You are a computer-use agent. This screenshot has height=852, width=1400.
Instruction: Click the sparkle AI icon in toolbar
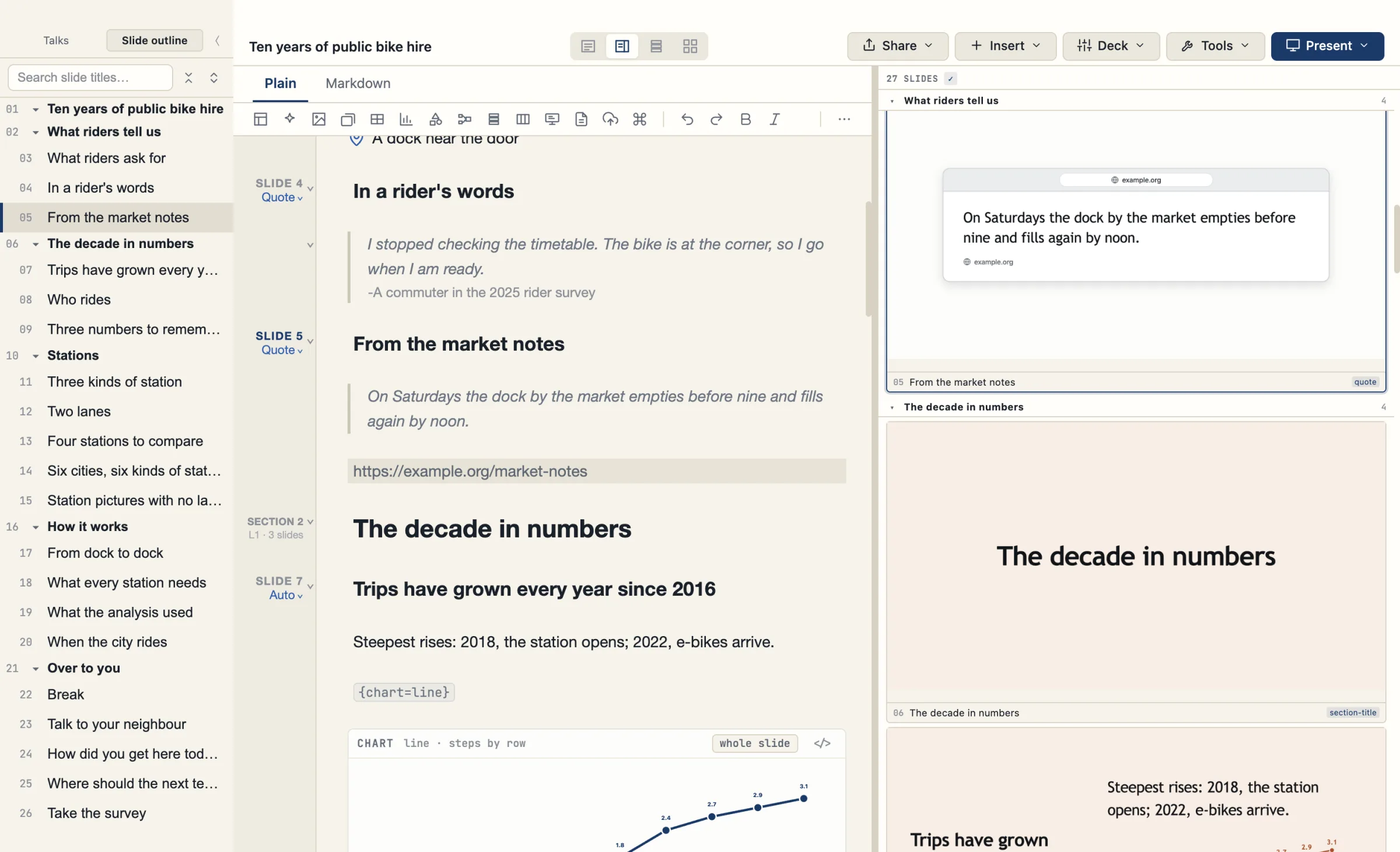pyautogui.click(x=289, y=119)
